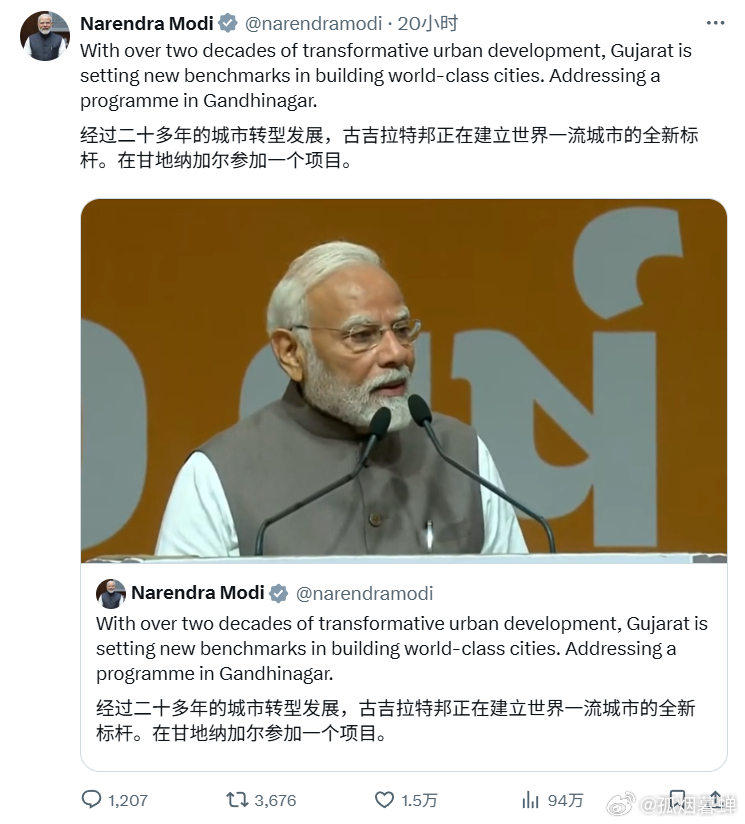Open the quoted tweet English text
This screenshot has height=824, width=745.
[x=402, y=648]
